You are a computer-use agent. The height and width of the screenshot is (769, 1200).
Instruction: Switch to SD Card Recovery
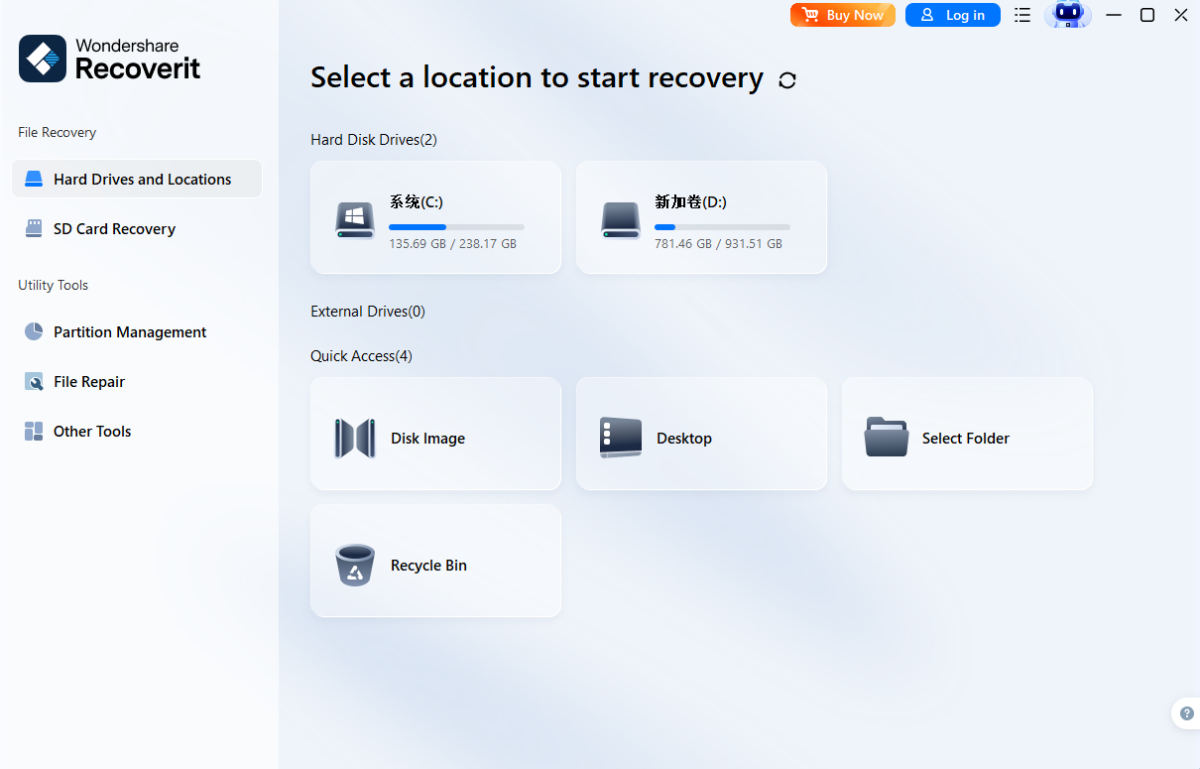(x=114, y=229)
